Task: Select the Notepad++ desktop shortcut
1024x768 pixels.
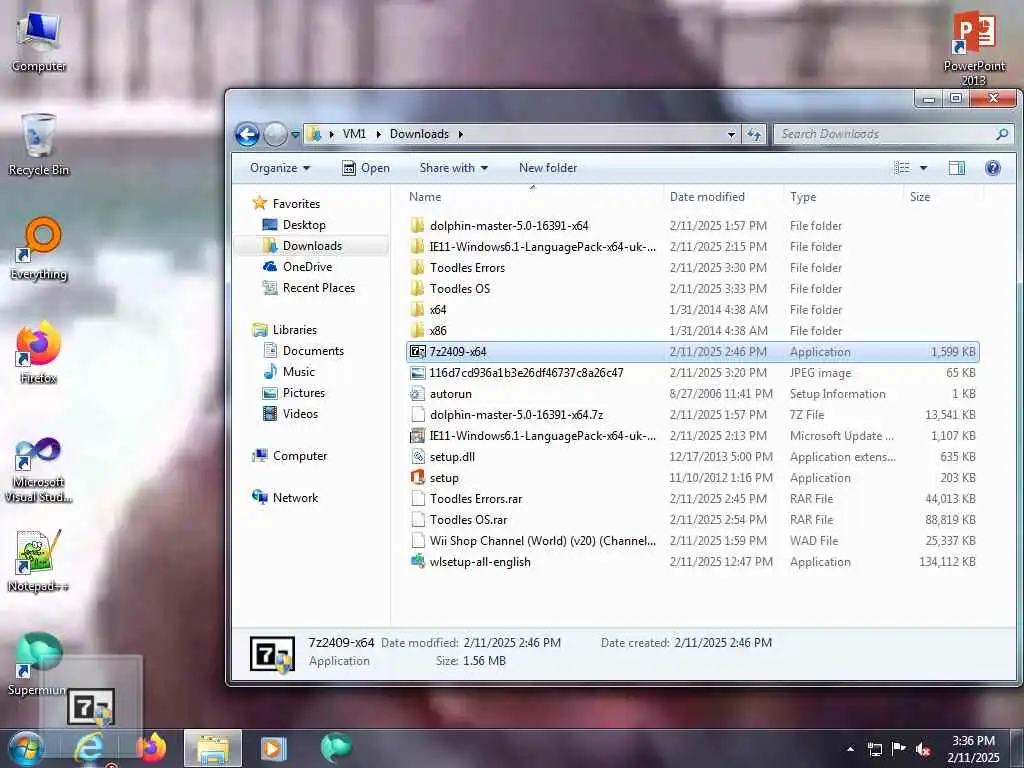Action: tap(38, 560)
